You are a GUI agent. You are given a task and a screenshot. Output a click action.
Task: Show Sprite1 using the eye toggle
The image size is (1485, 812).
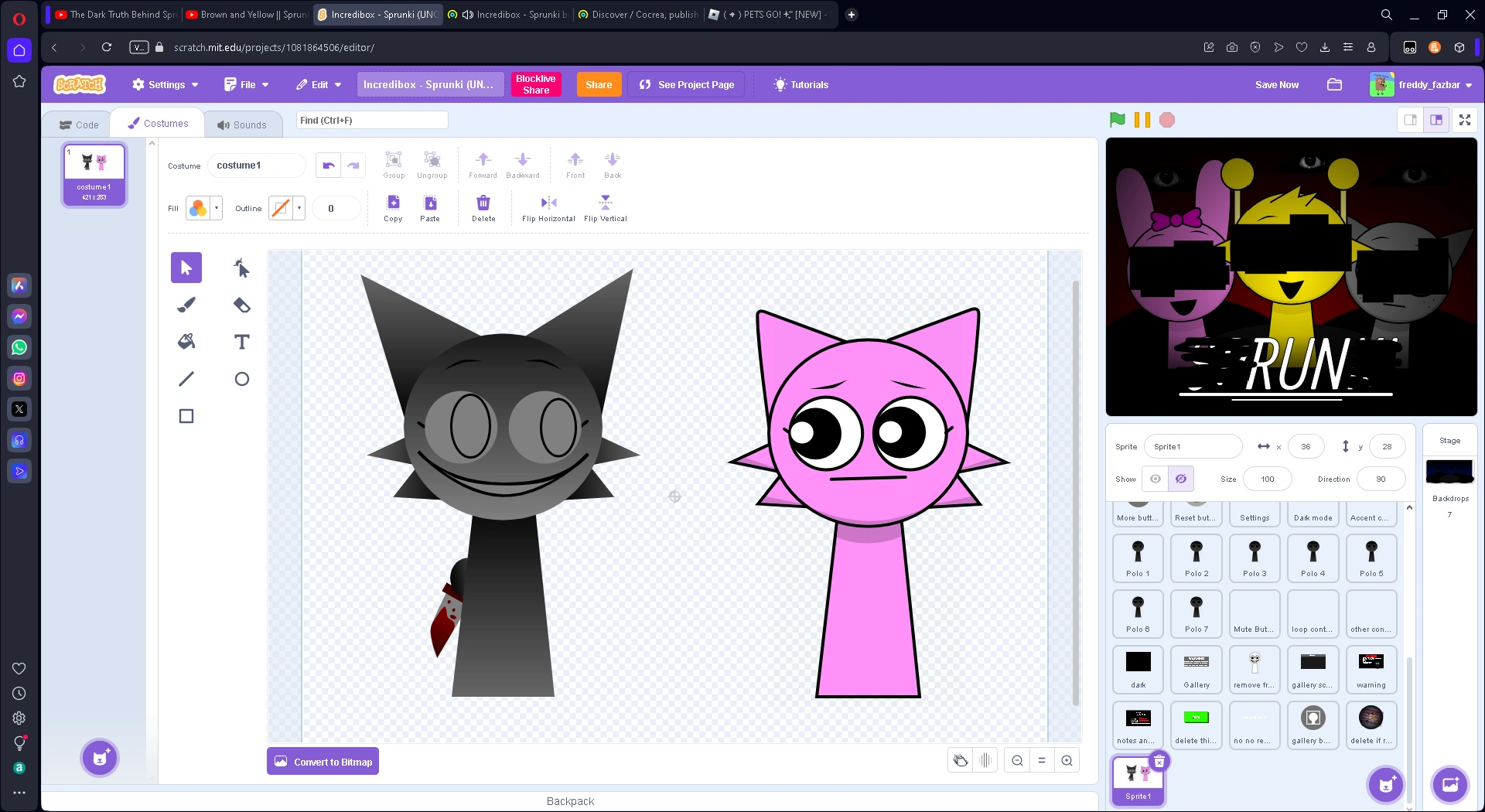[x=1155, y=479]
